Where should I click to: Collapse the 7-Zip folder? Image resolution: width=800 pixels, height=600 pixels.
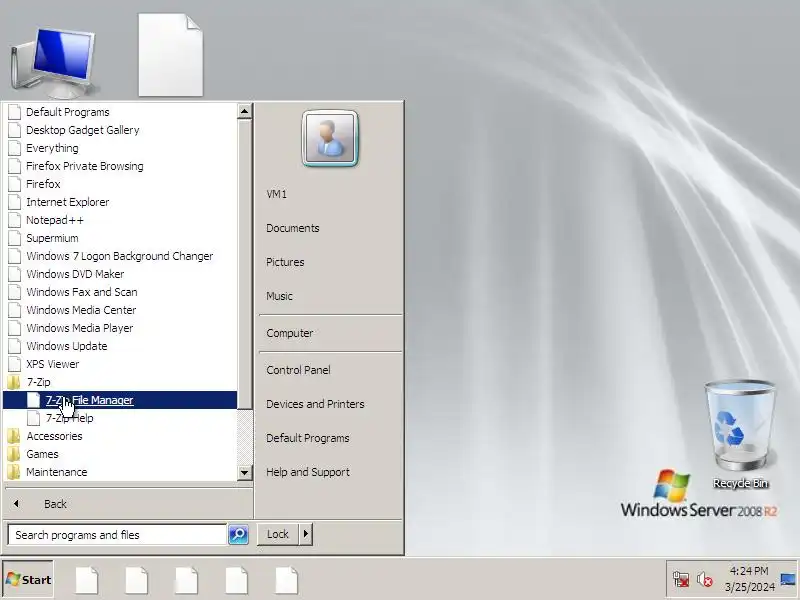click(120, 382)
